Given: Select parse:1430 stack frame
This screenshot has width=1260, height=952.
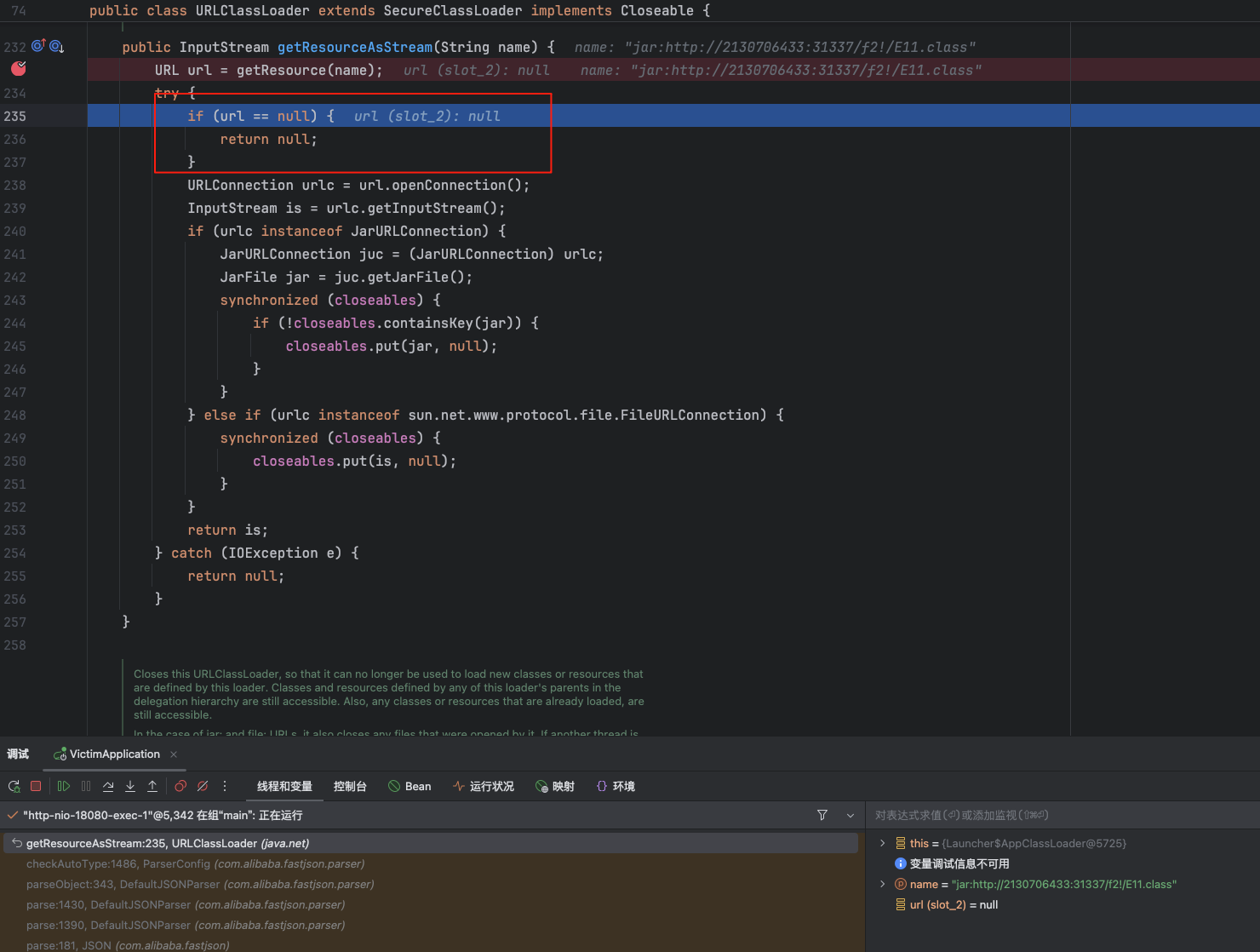Looking at the screenshot, I should point(430,904).
